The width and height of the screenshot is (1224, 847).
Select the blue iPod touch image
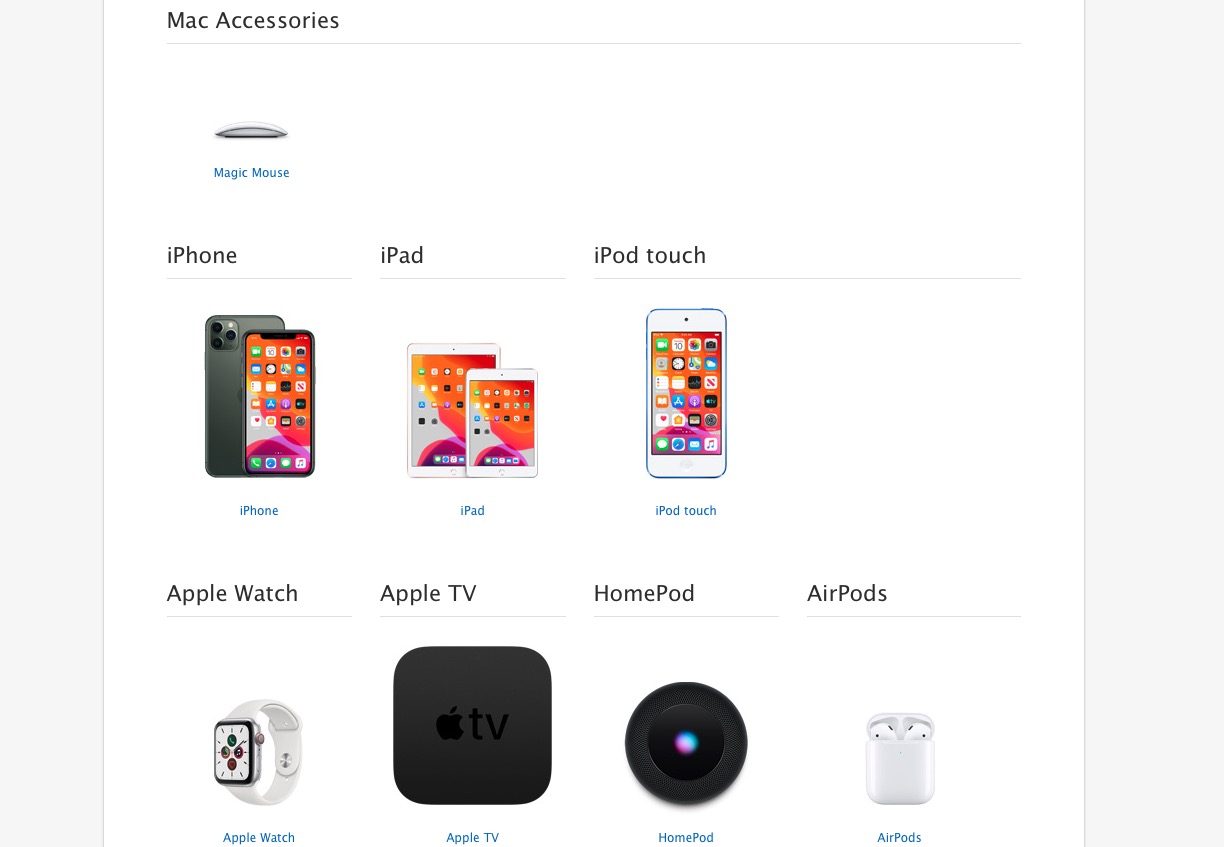point(686,393)
